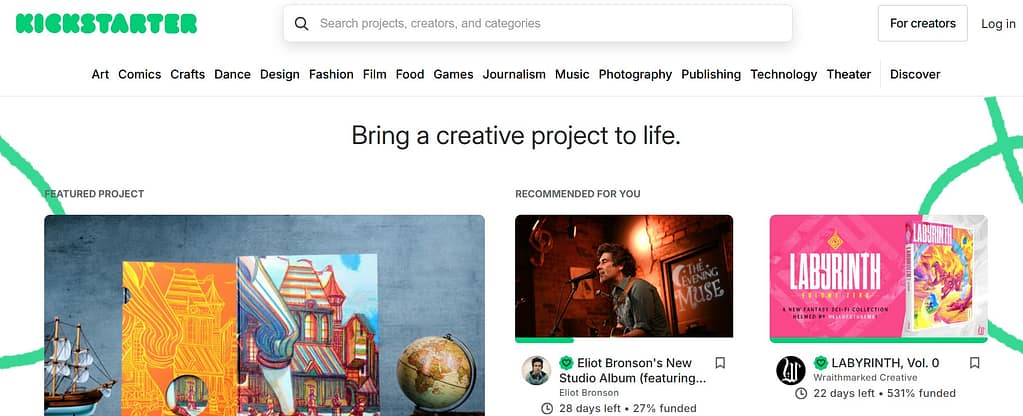Open the Theater category

pyautogui.click(x=849, y=74)
